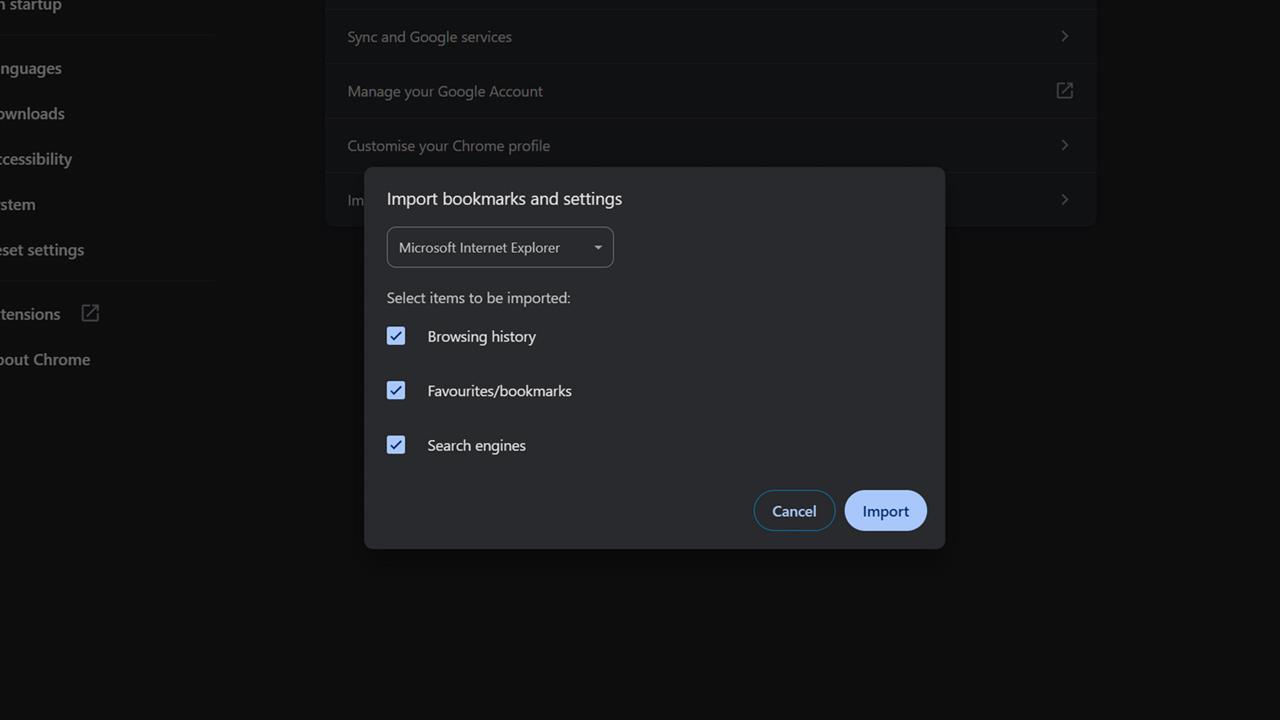This screenshot has height=720, width=1280.
Task: Uncheck the Browsing history checkbox
Action: click(396, 336)
